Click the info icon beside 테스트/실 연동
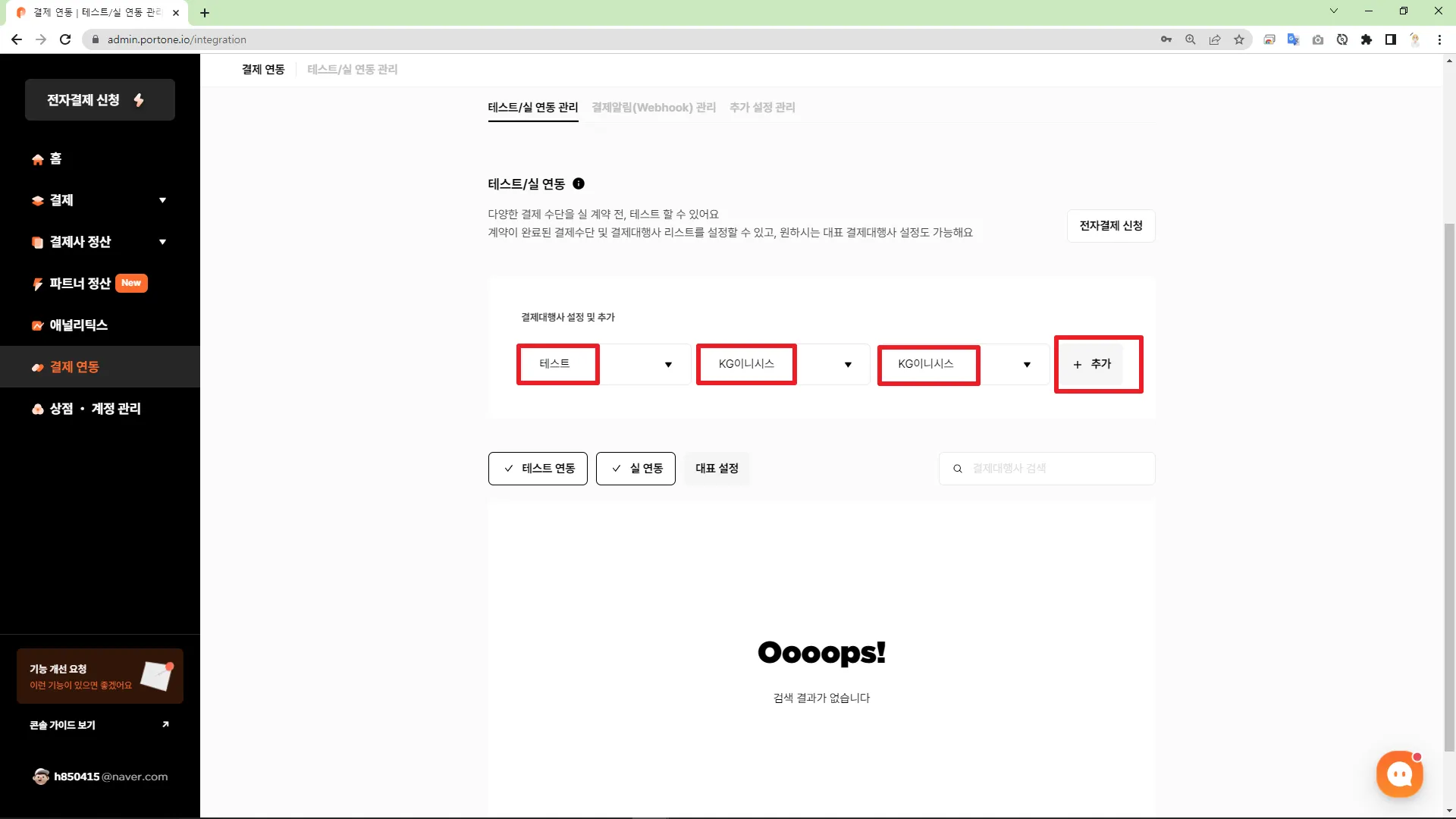The width and height of the screenshot is (1456, 819). [579, 184]
